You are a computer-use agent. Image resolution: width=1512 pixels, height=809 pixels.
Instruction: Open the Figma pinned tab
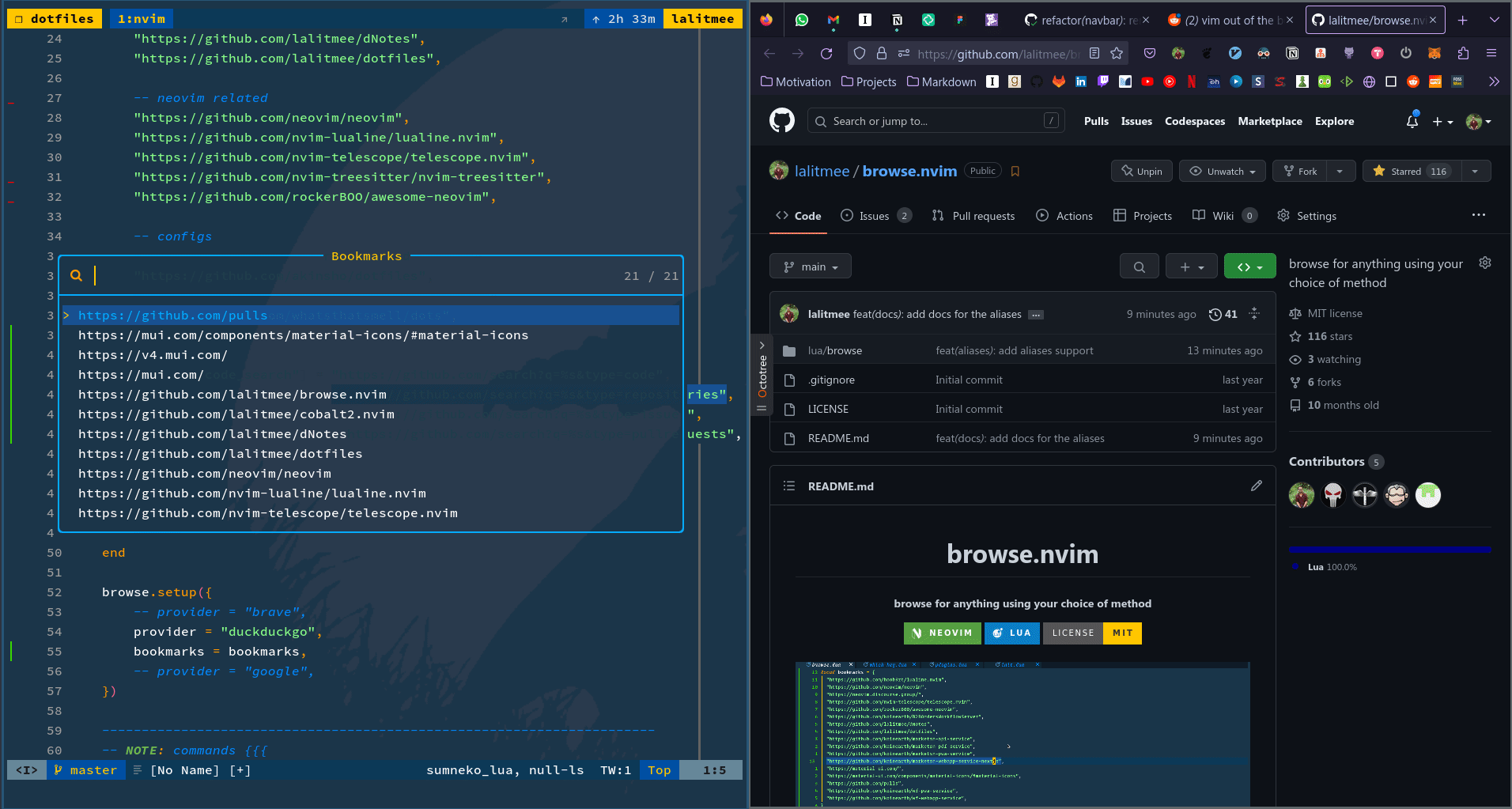click(960, 20)
